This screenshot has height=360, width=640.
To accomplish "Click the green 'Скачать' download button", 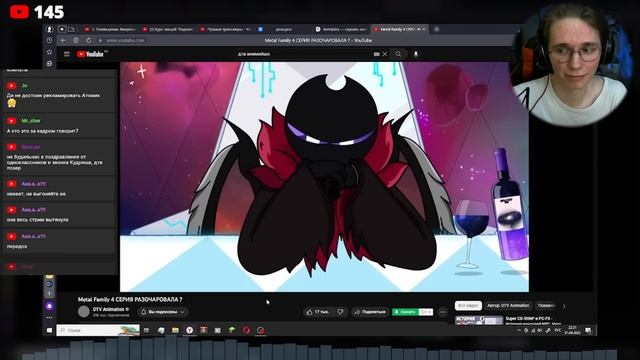I will click(x=406, y=312).
